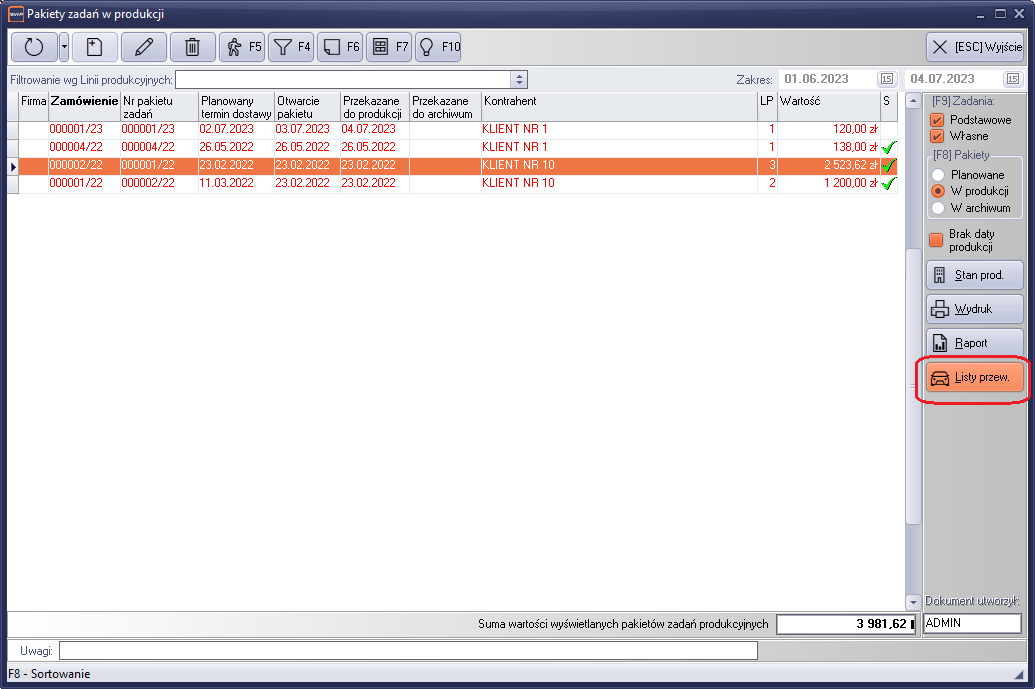Uncheck the Podstawowe tasks checkbox
1035x689 pixels.
pyautogui.click(x=937, y=120)
